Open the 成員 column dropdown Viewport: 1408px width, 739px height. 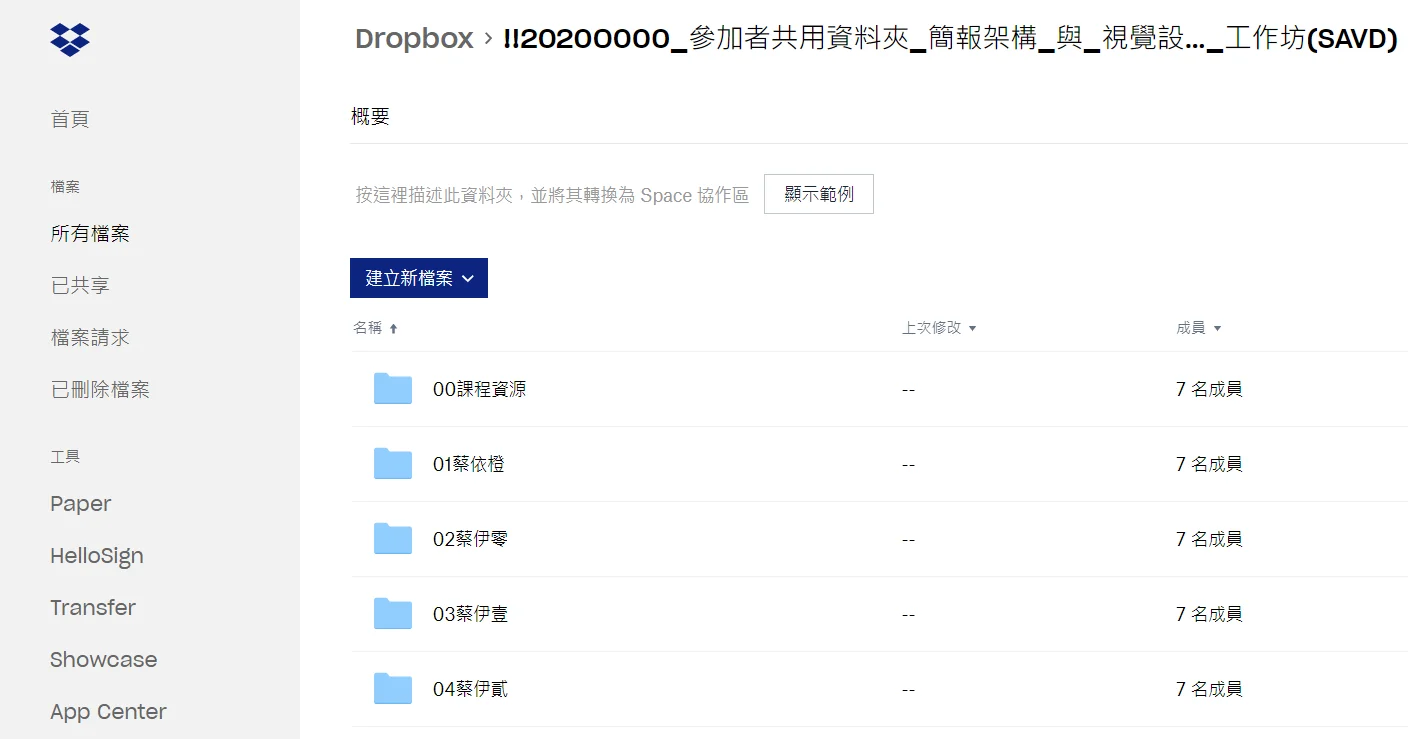pyautogui.click(x=1199, y=328)
